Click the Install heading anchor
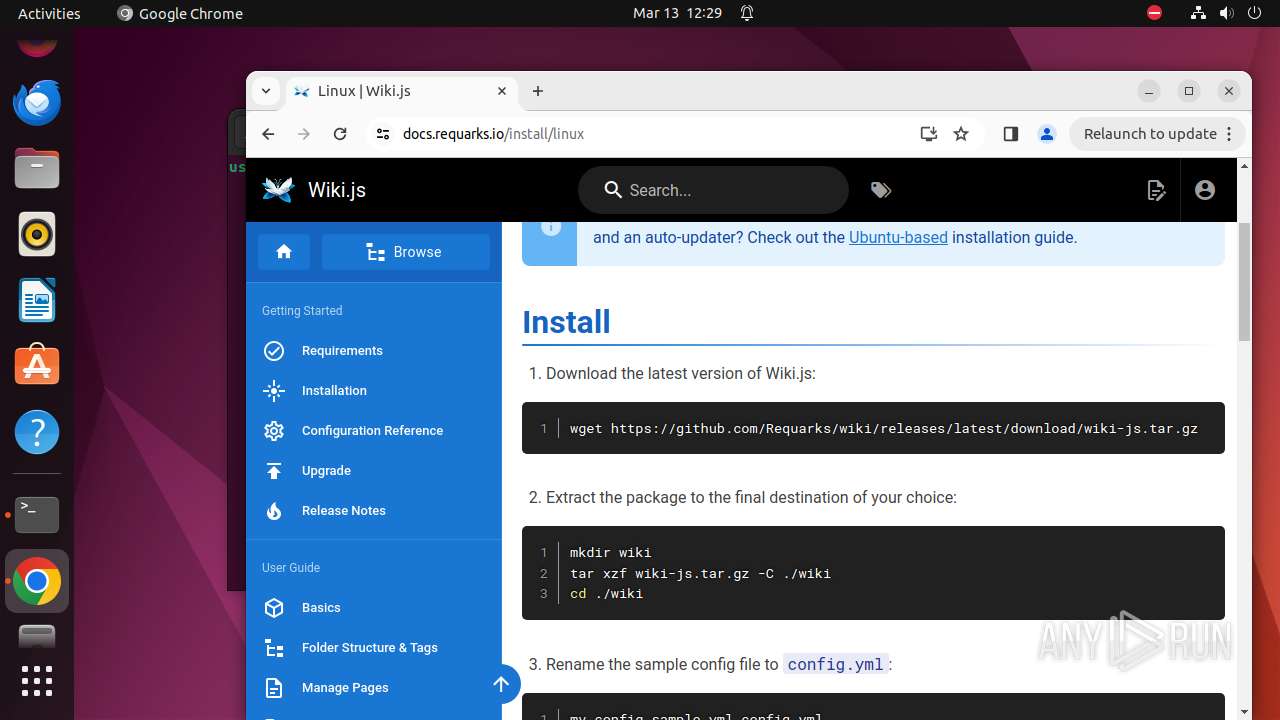 566,322
